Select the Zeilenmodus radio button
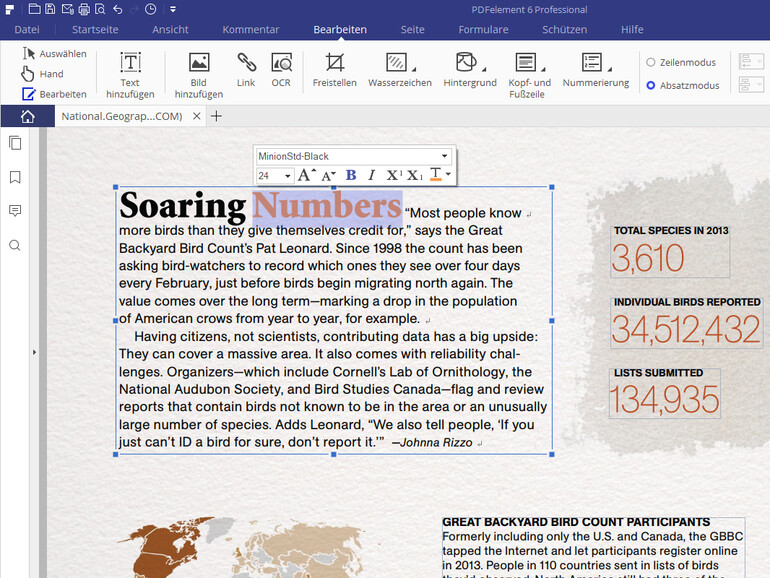The height and width of the screenshot is (578, 770). (651, 62)
